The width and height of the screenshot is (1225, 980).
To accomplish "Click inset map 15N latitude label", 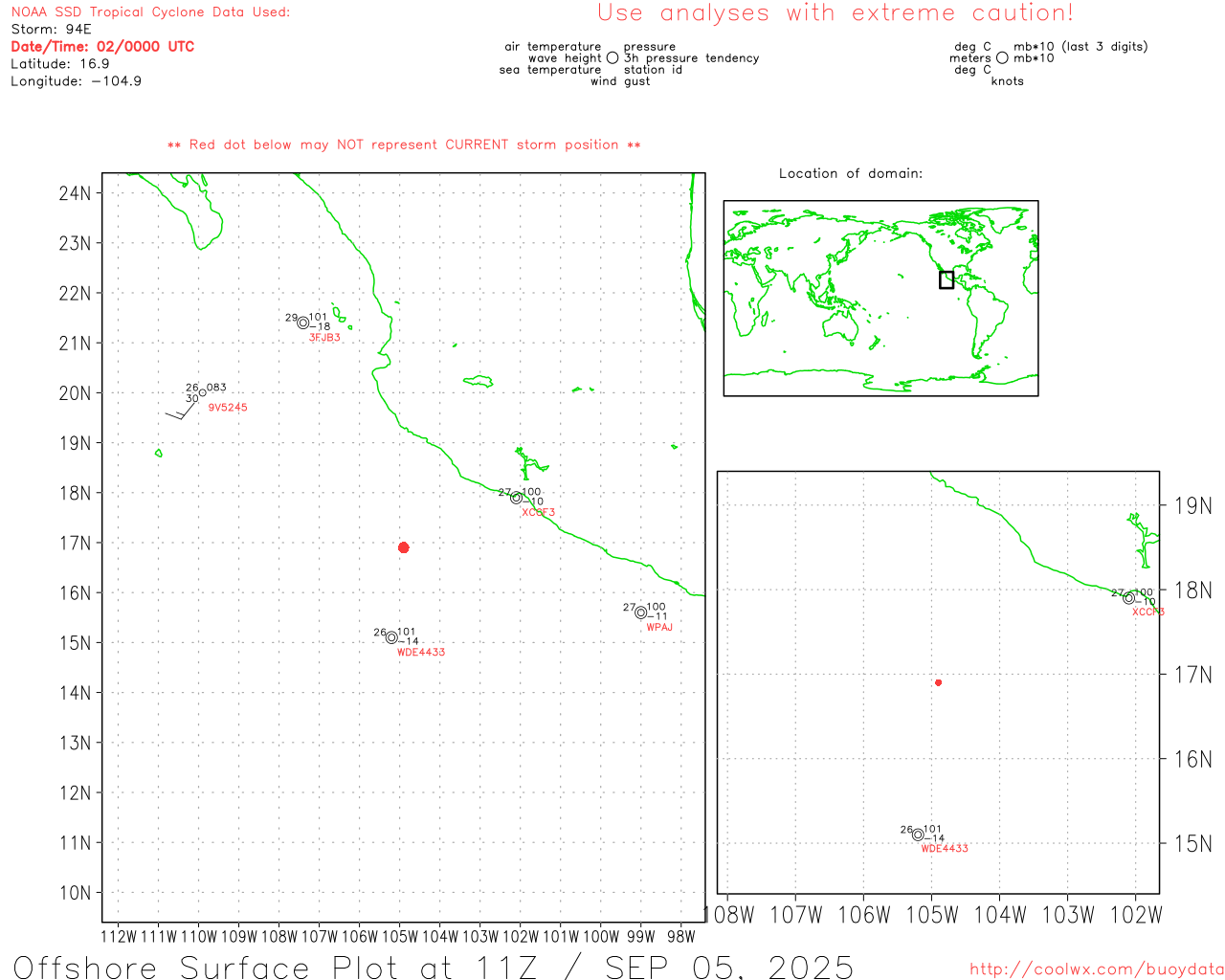I will tap(1193, 844).
